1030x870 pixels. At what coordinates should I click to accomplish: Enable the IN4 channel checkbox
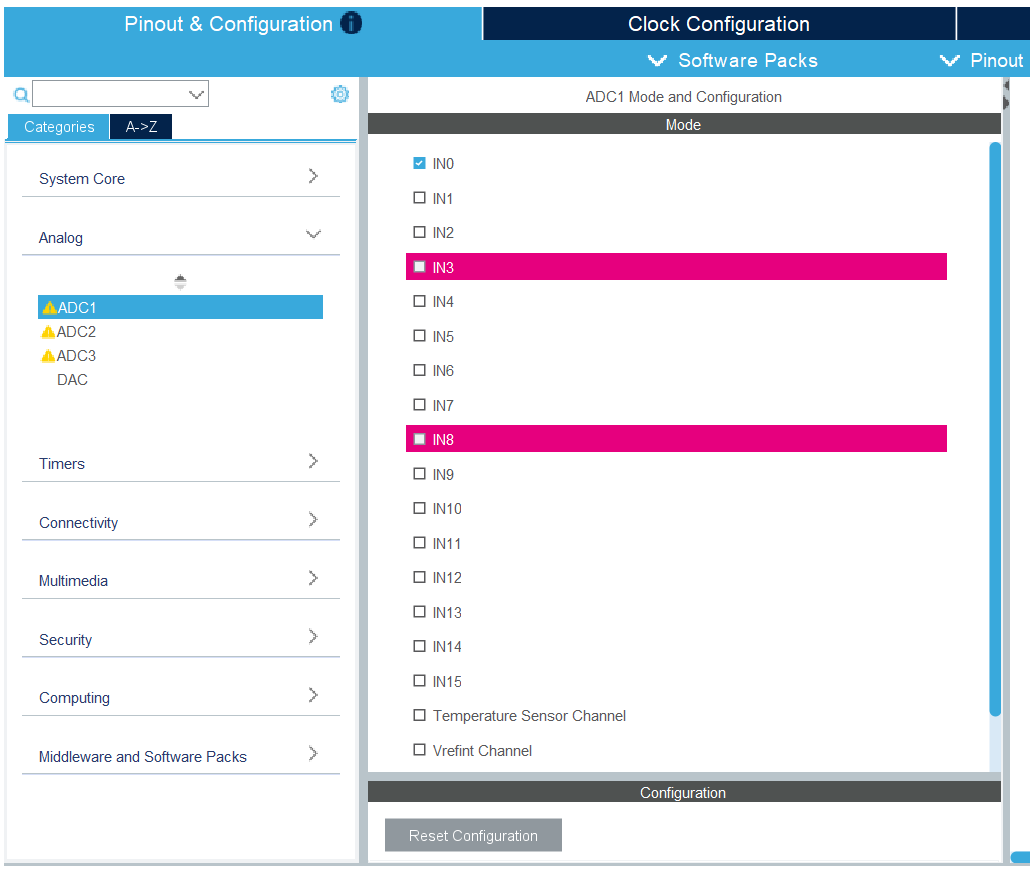[419, 301]
